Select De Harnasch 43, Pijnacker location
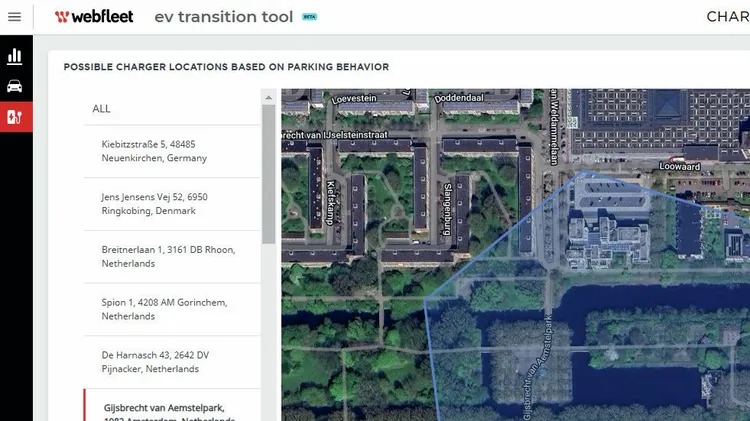 coord(172,362)
